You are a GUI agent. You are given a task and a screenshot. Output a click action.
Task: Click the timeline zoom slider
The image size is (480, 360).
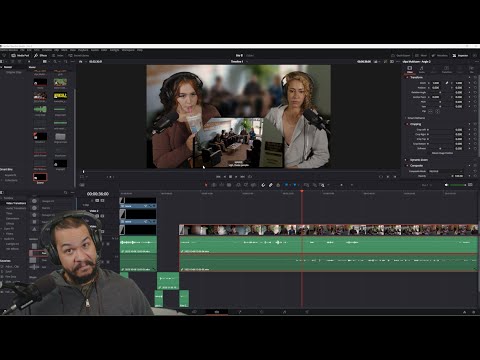340,185
